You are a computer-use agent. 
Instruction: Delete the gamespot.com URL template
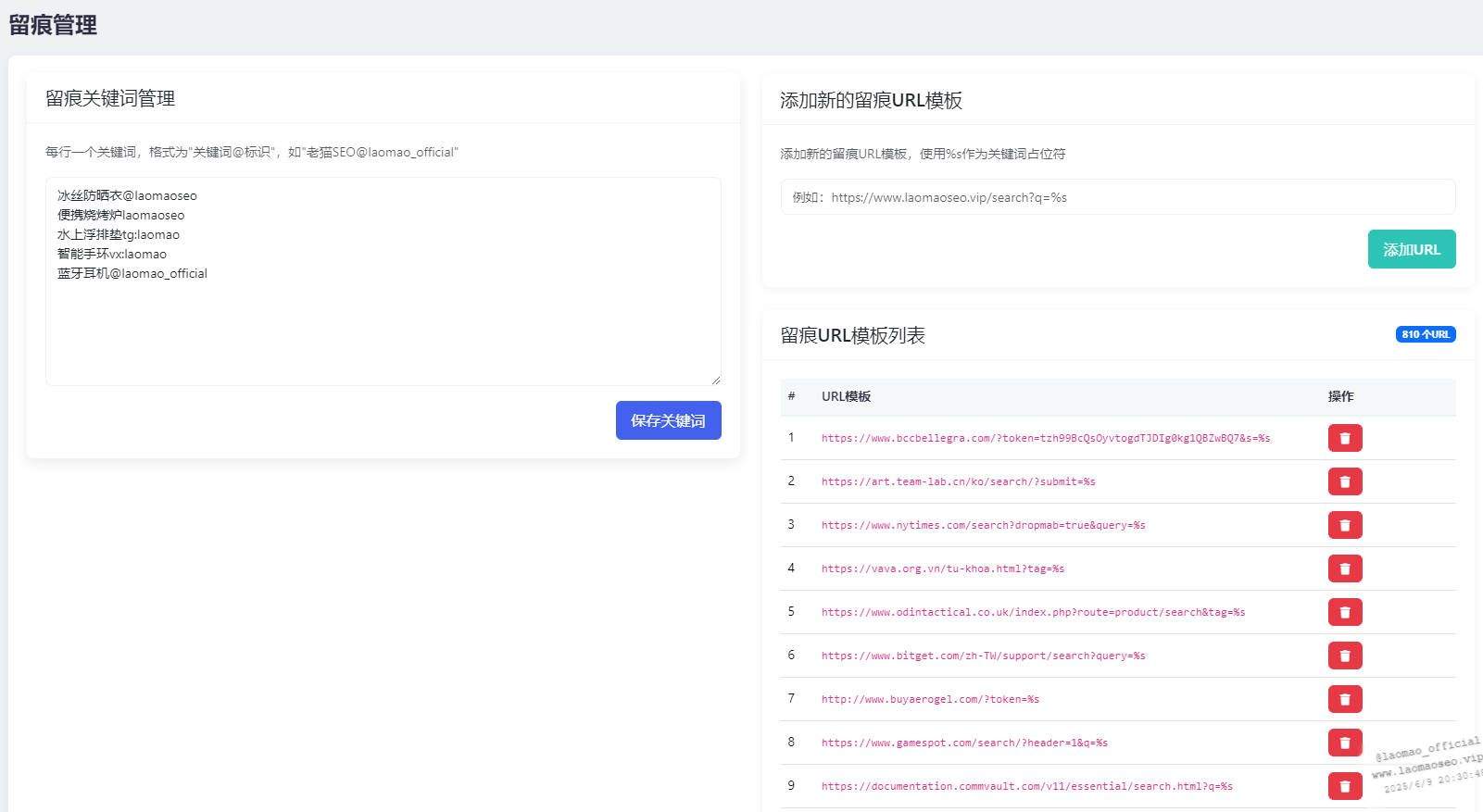click(1345, 743)
